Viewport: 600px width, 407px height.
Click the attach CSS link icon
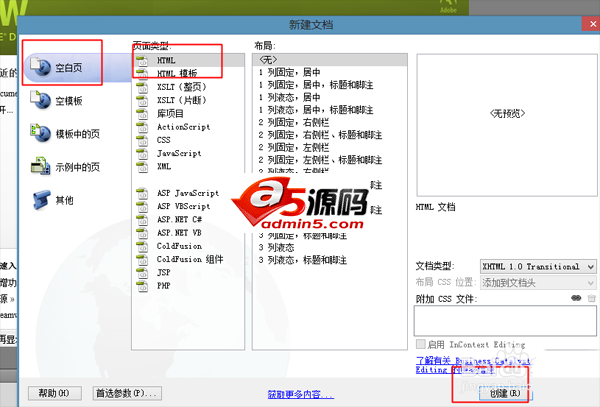576,298
